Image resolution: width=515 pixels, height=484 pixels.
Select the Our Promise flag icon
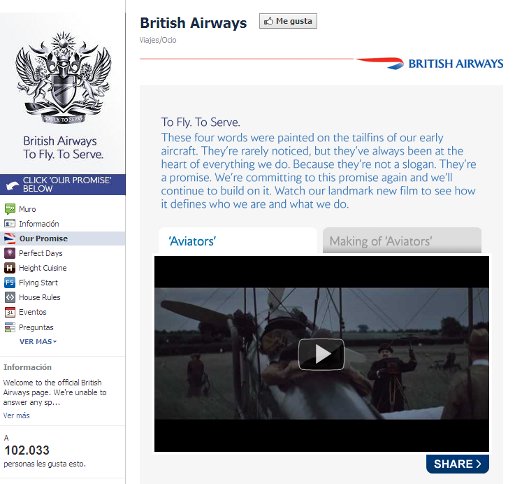[10, 238]
